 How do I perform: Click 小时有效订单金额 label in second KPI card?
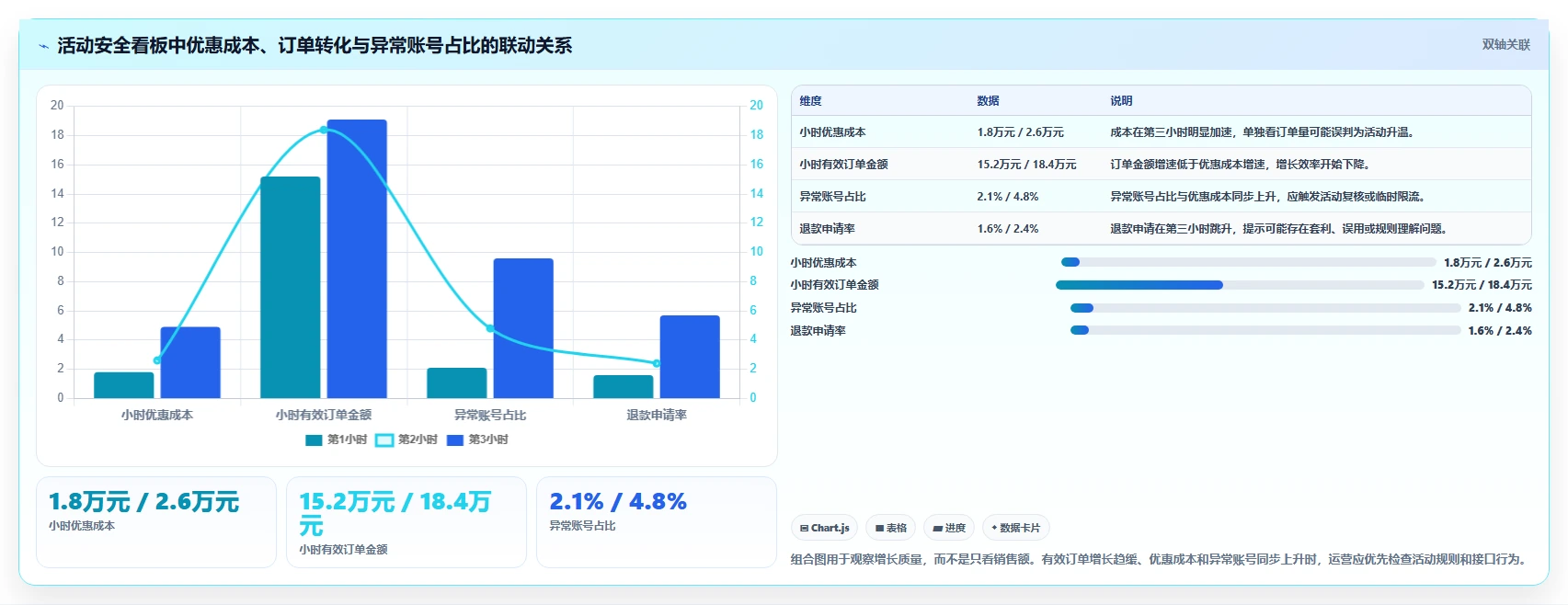(x=343, y=550)
